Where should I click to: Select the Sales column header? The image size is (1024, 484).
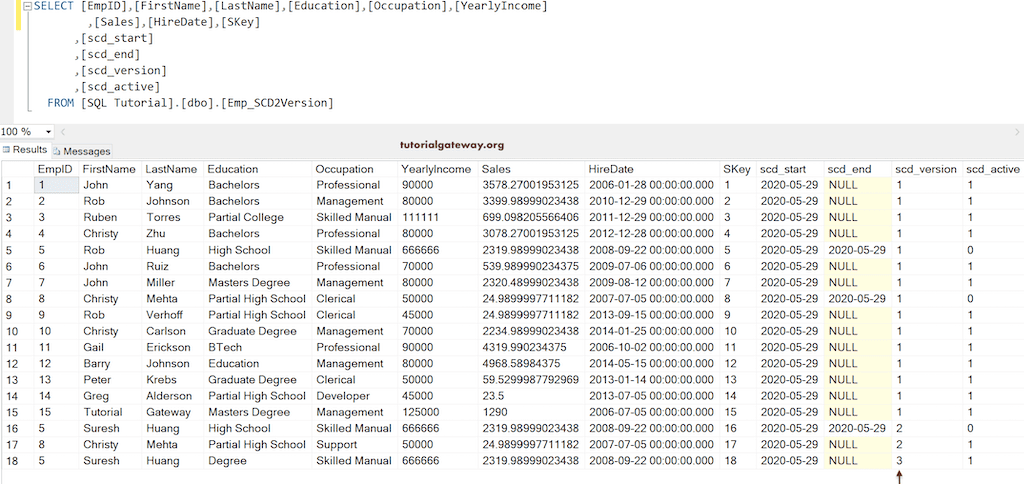click(x=531, y=169)
